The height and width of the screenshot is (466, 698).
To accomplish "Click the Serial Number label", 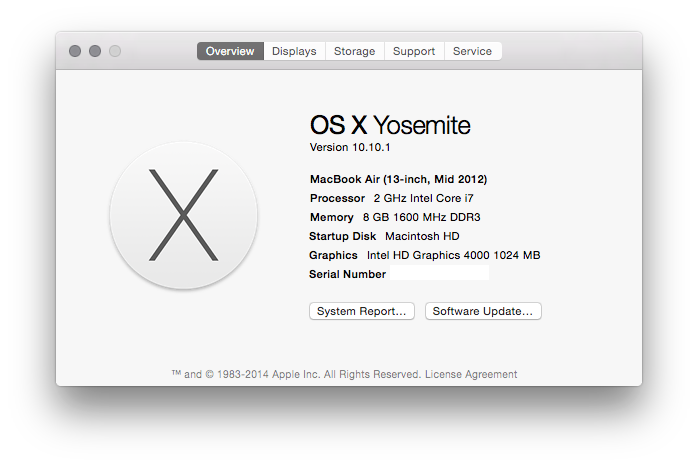I will (x=347, y=275).
